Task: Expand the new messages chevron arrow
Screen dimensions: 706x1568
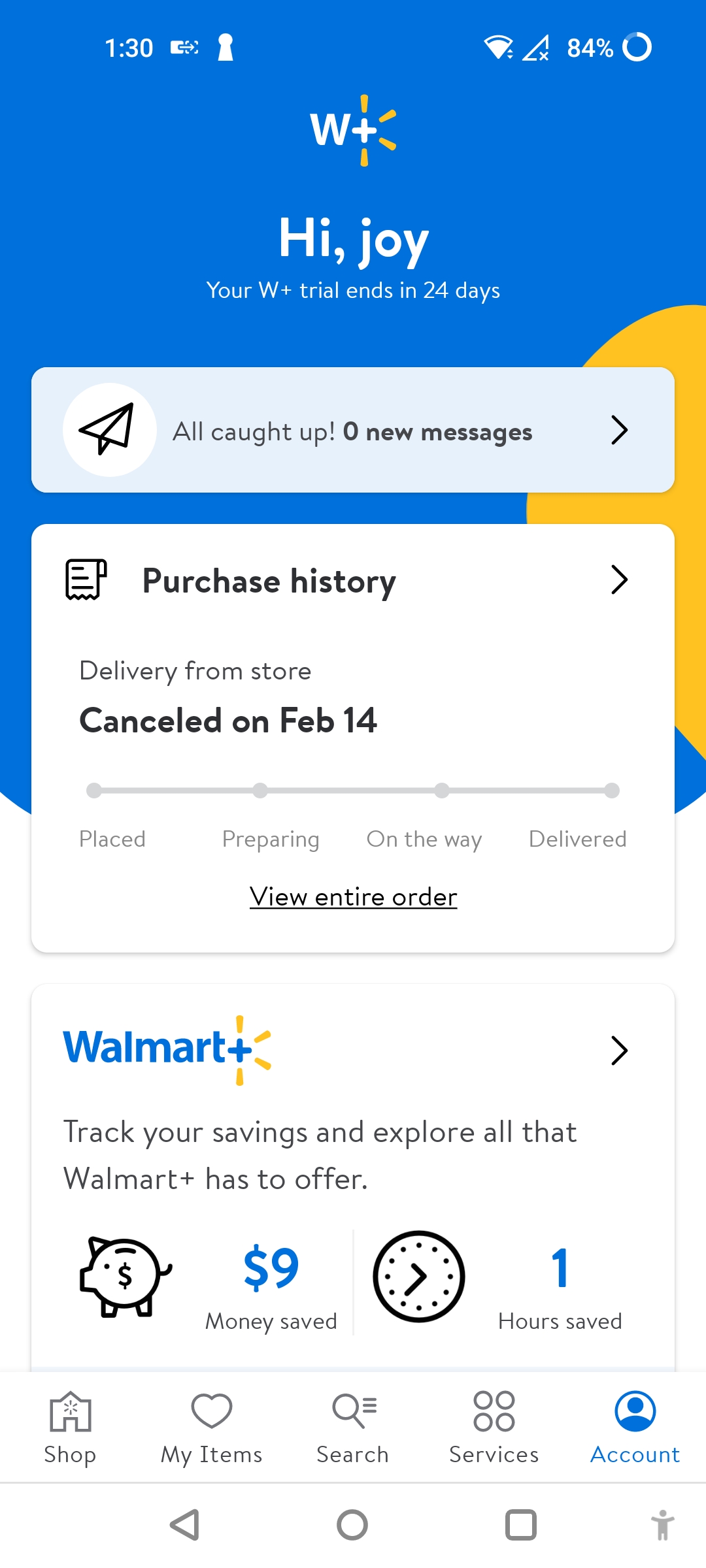Action: coord(618,430)
